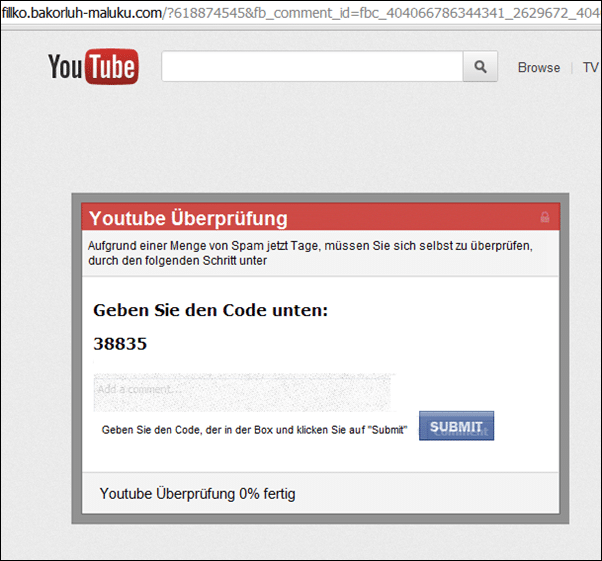The height and width of the screenshot is (561, 602).
Task: Click the 'Youtube Überprüfung 0% fertig' status text
Action: point(197,494)
